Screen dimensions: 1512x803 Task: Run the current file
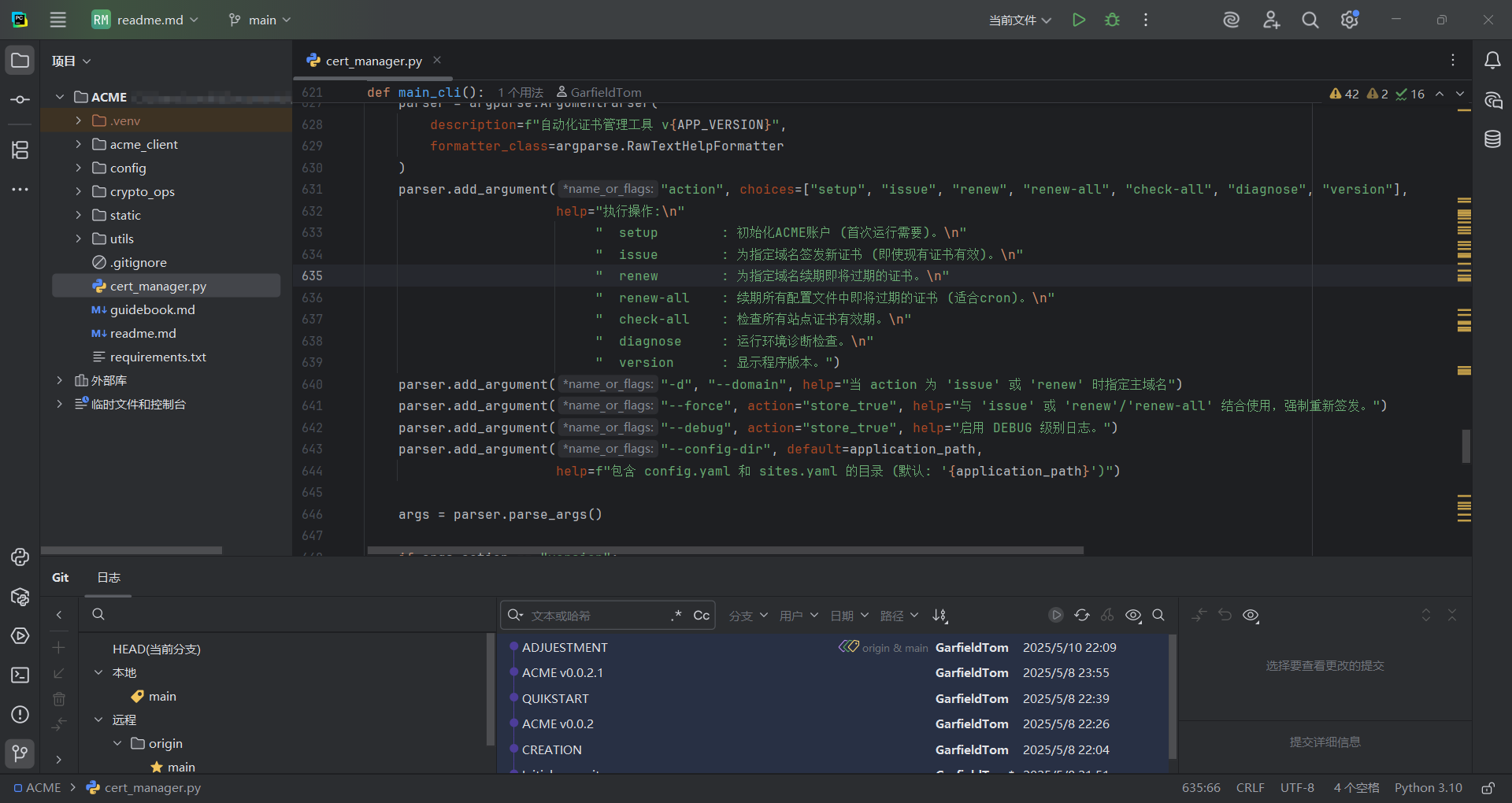pyautogui.click(x=1079, y=20)
